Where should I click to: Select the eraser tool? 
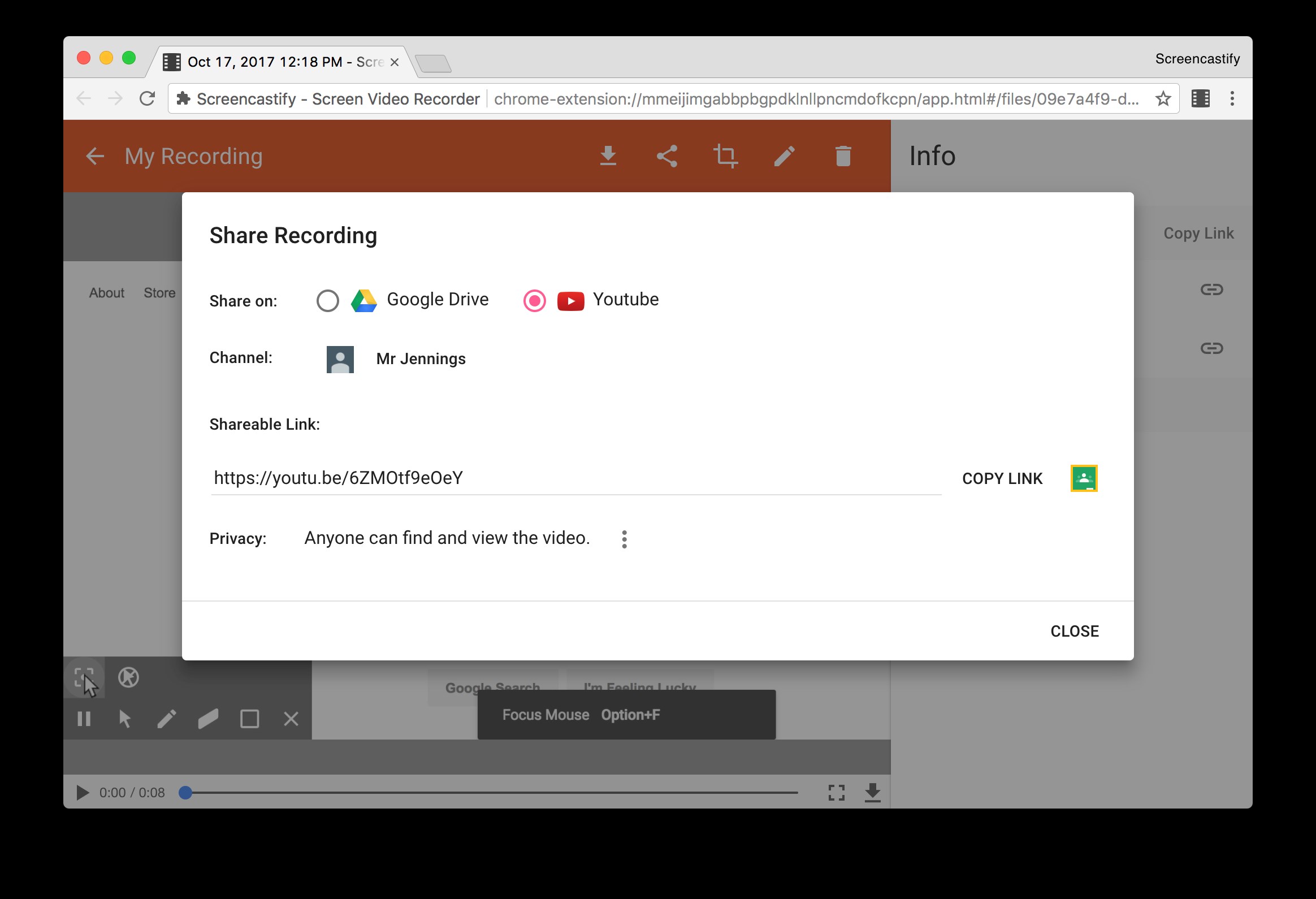(208, 719)
